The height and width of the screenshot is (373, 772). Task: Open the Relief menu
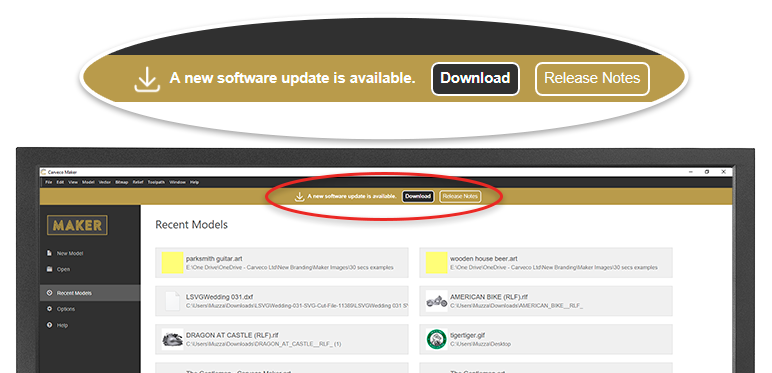138,183
